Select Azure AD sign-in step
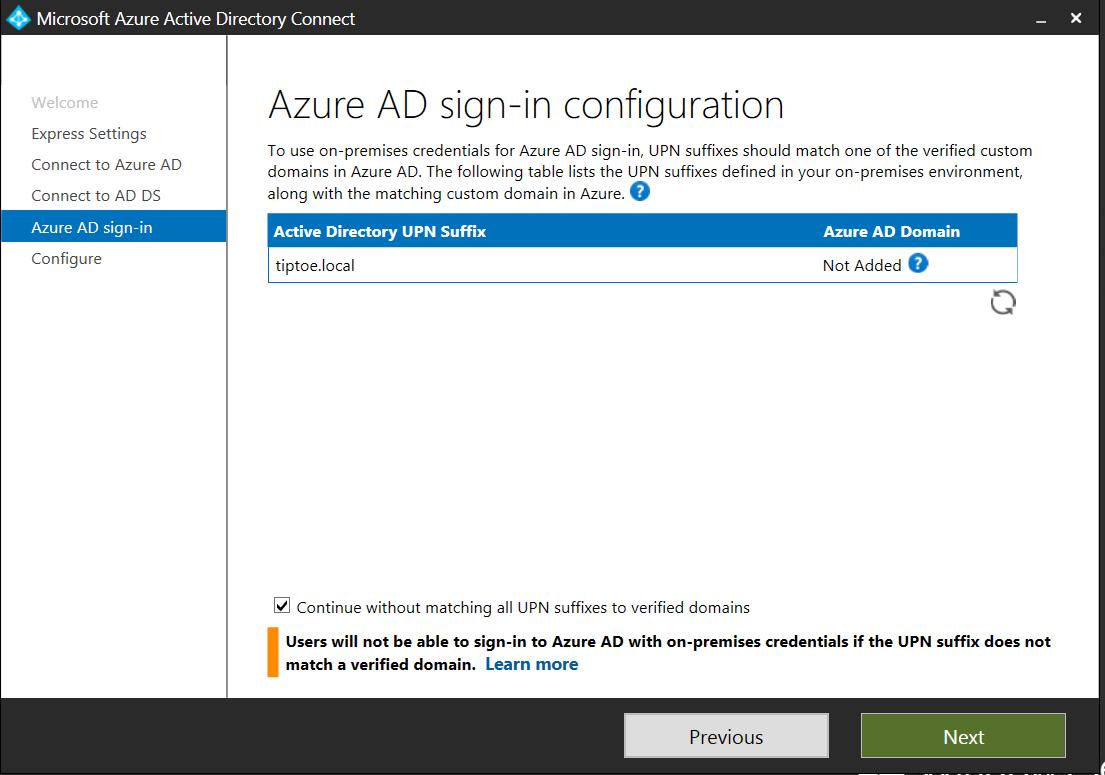Viewport: 1105px width, 775px height. pyautogui.click(x=114, y=227)
